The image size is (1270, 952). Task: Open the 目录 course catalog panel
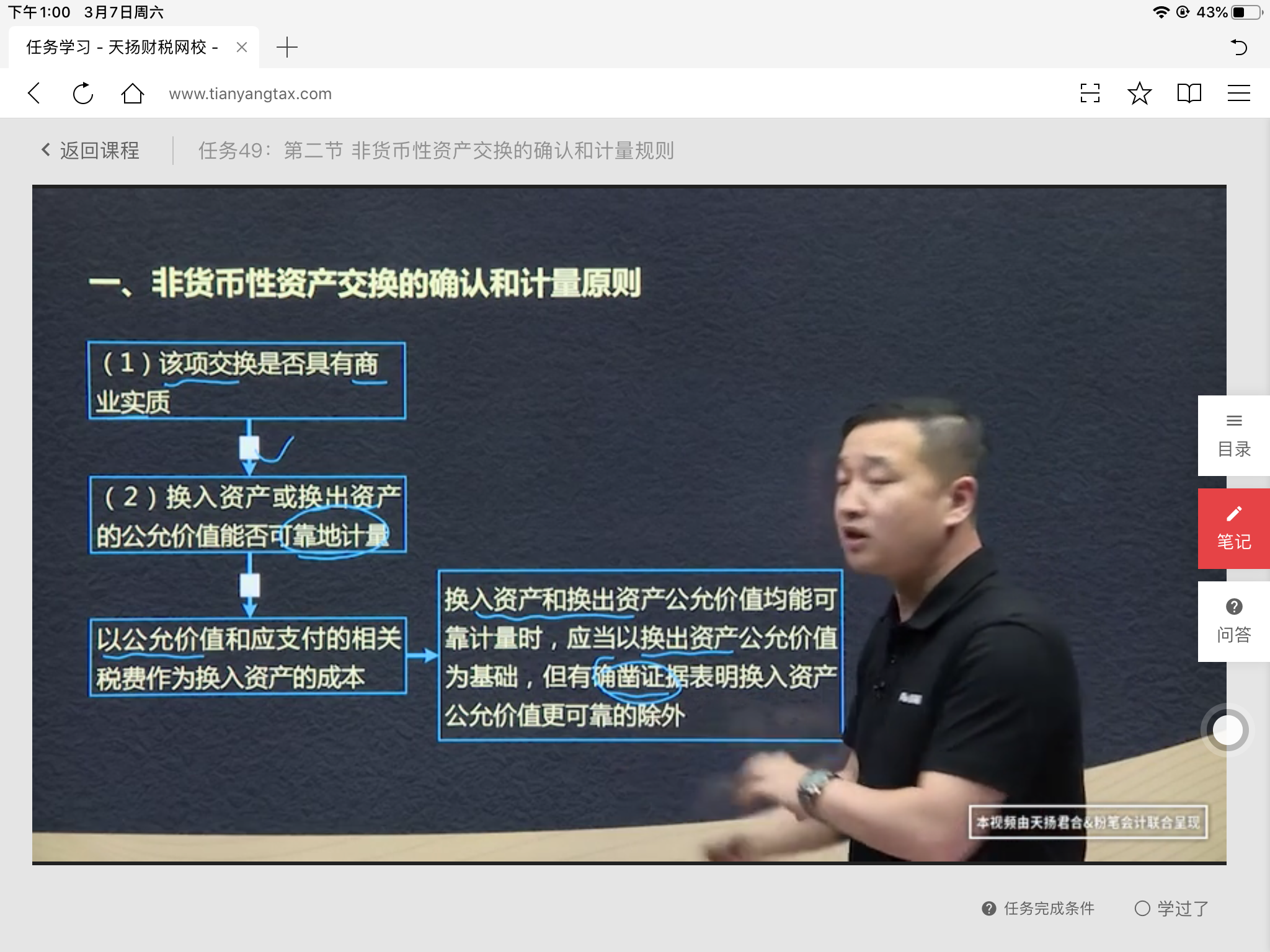pyautogui.click(x=1233, y=436)
